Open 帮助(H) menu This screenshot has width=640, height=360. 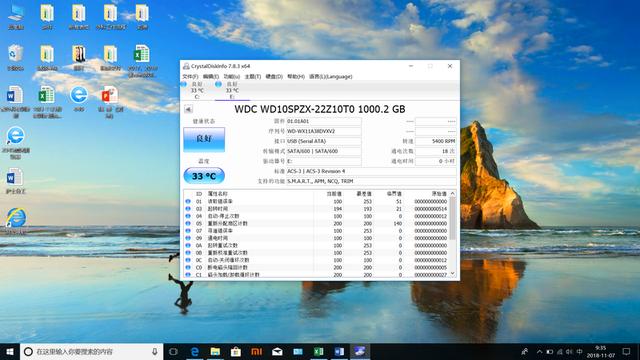point(296,76)
